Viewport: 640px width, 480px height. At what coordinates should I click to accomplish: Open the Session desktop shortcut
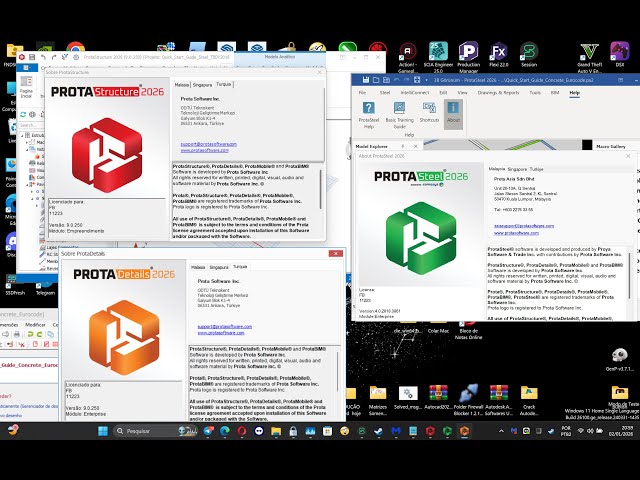pos(529,54)
